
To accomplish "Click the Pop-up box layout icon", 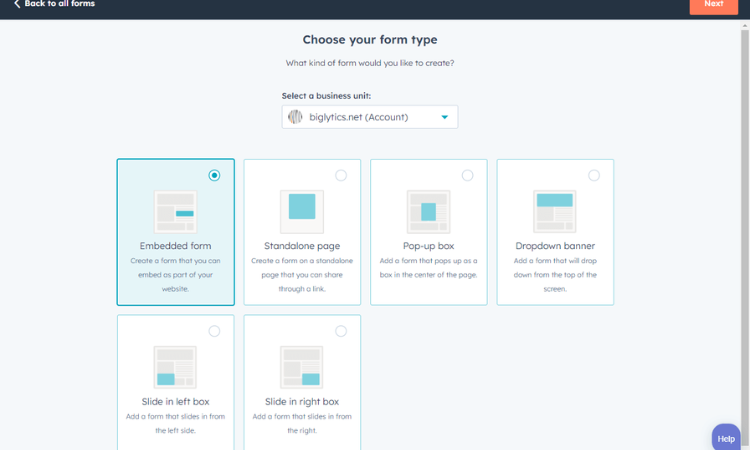I will pyautogui.click(x=429, y=211).
